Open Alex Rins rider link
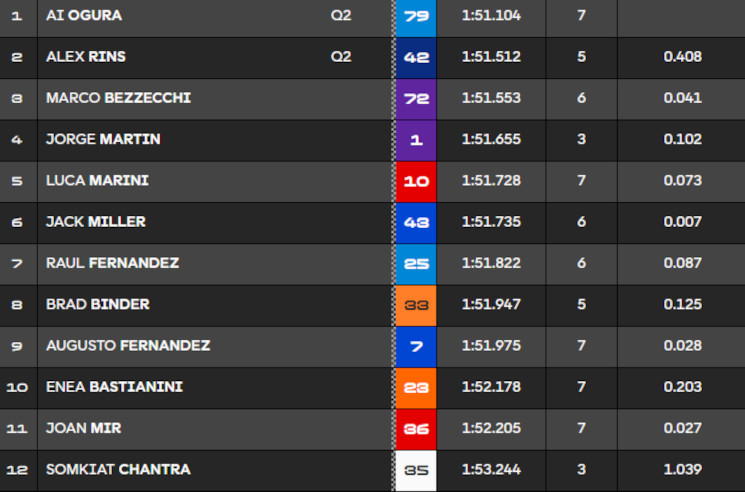This screenshot has height=492, width=745. (86, 57)
